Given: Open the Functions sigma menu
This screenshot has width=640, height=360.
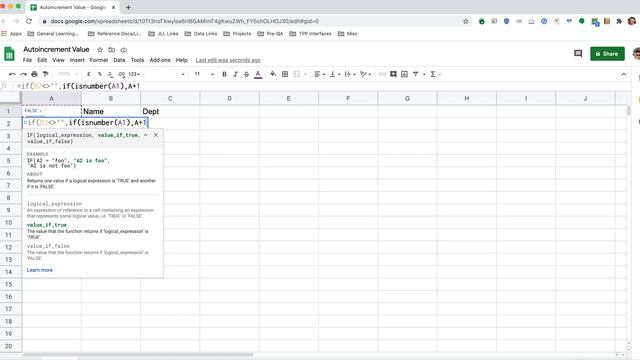Looking at the screenshot, I should [433, 74].
